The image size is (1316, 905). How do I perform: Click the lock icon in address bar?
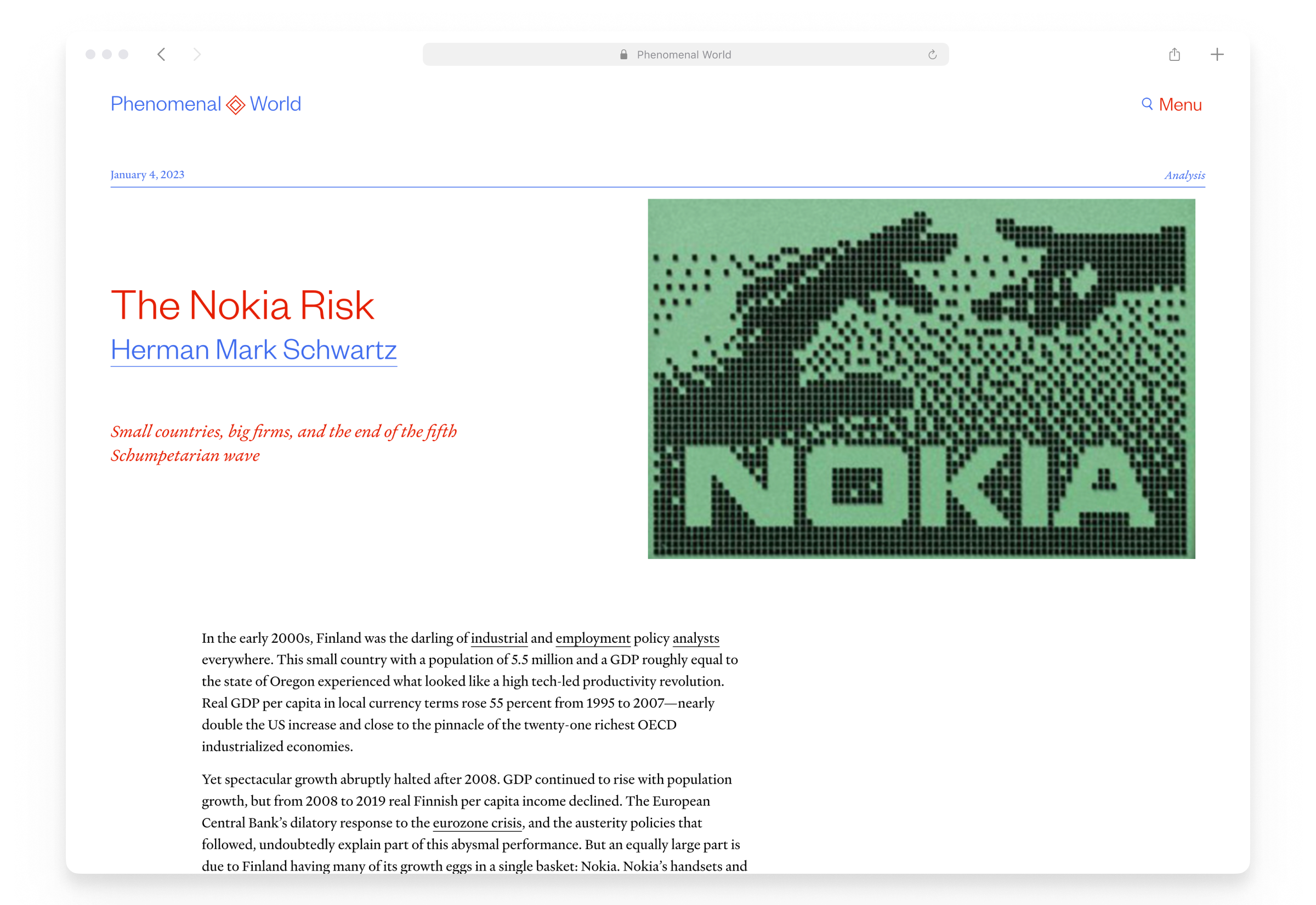(623, 55)
